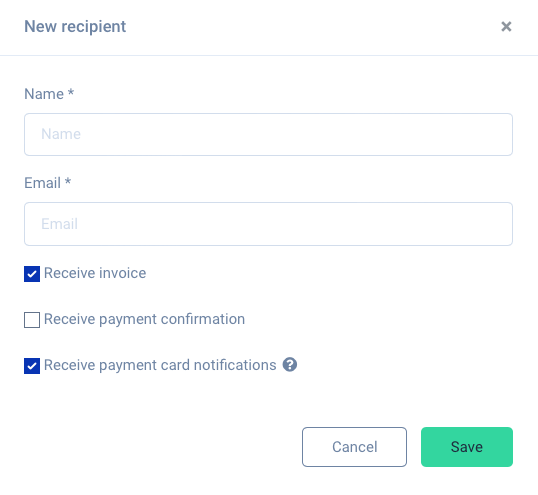Screen dimensions: 538x495
Task: Select the 'New recipient' dialog title
Action: click(75, 26)
